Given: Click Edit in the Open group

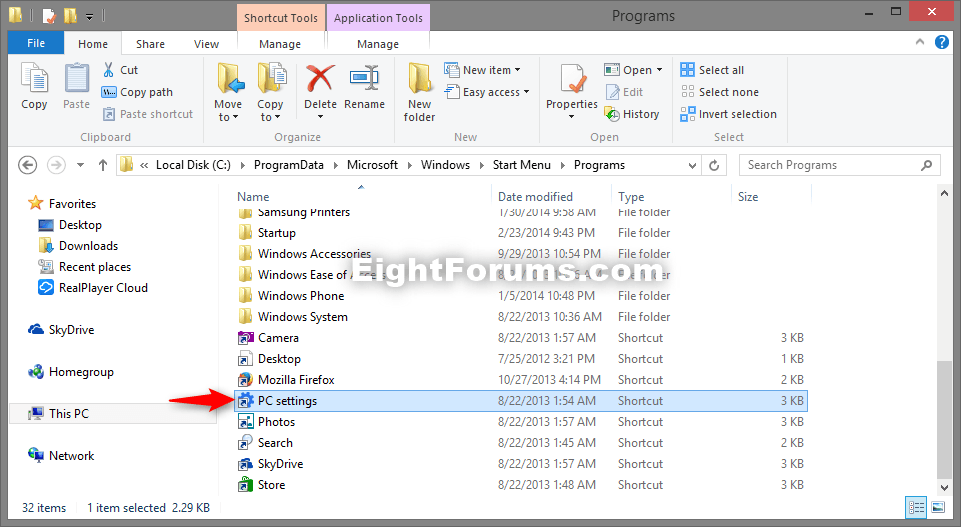Looking at the screenshot, I should click(x=625, y=92).
